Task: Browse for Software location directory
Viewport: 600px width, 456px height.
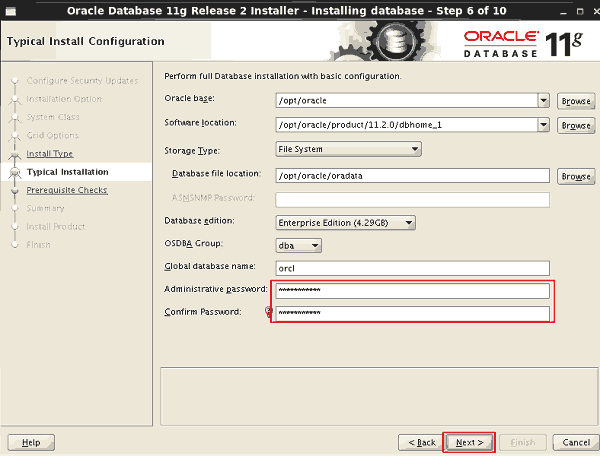Action: [576, 125]
